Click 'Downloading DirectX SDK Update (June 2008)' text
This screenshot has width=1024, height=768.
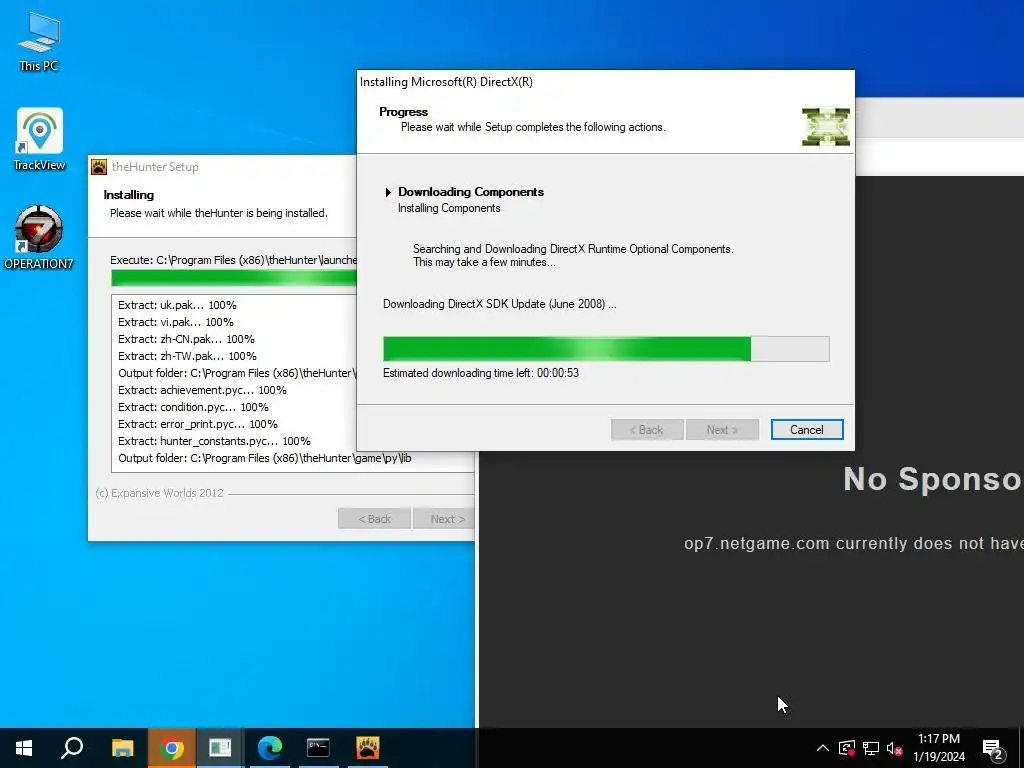click(500, 304)
